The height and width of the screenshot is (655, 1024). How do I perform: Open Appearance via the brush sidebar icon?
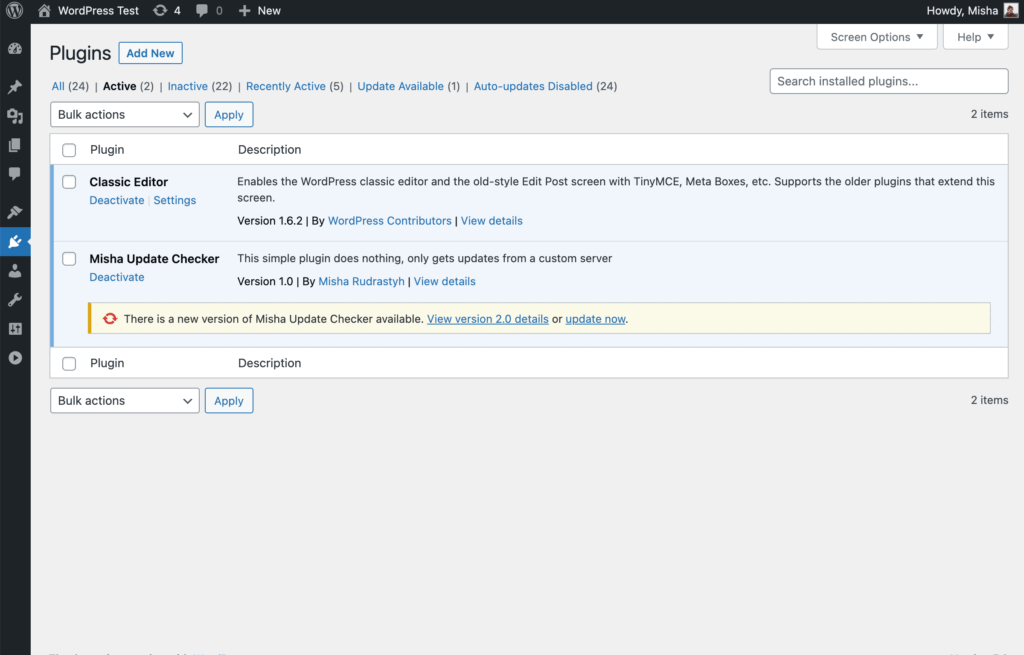15,212
